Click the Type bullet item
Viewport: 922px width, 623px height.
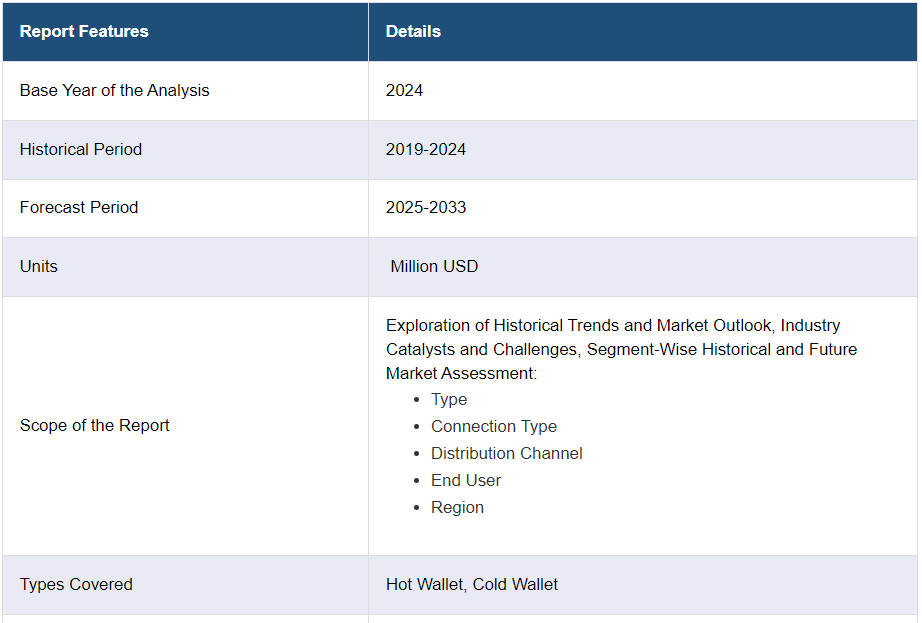point(449,399)
